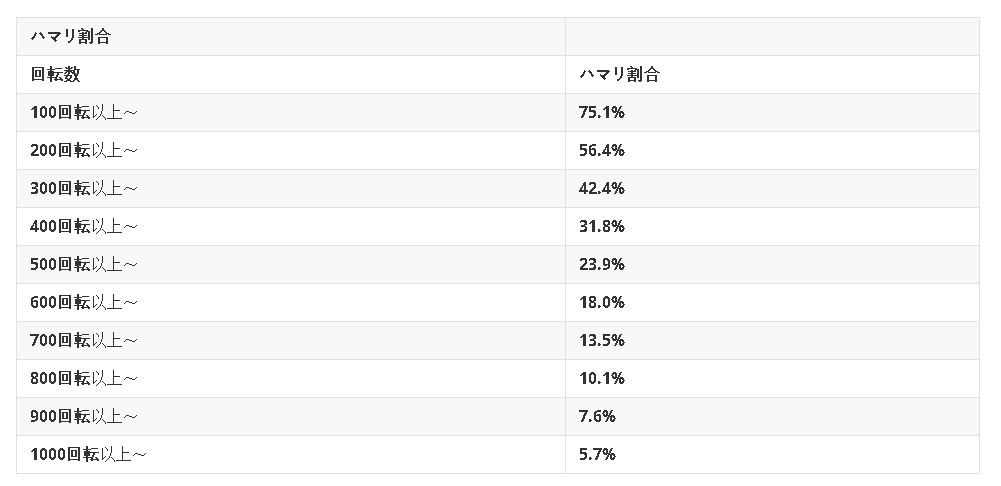Select the 100回転以上～ row label

click(x=84, y=113)
